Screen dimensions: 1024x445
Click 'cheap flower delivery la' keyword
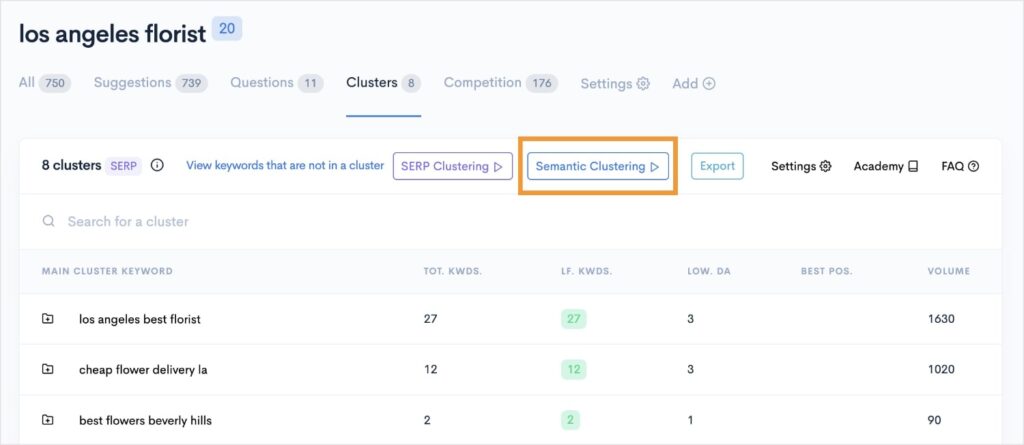(x=143, y=369)
